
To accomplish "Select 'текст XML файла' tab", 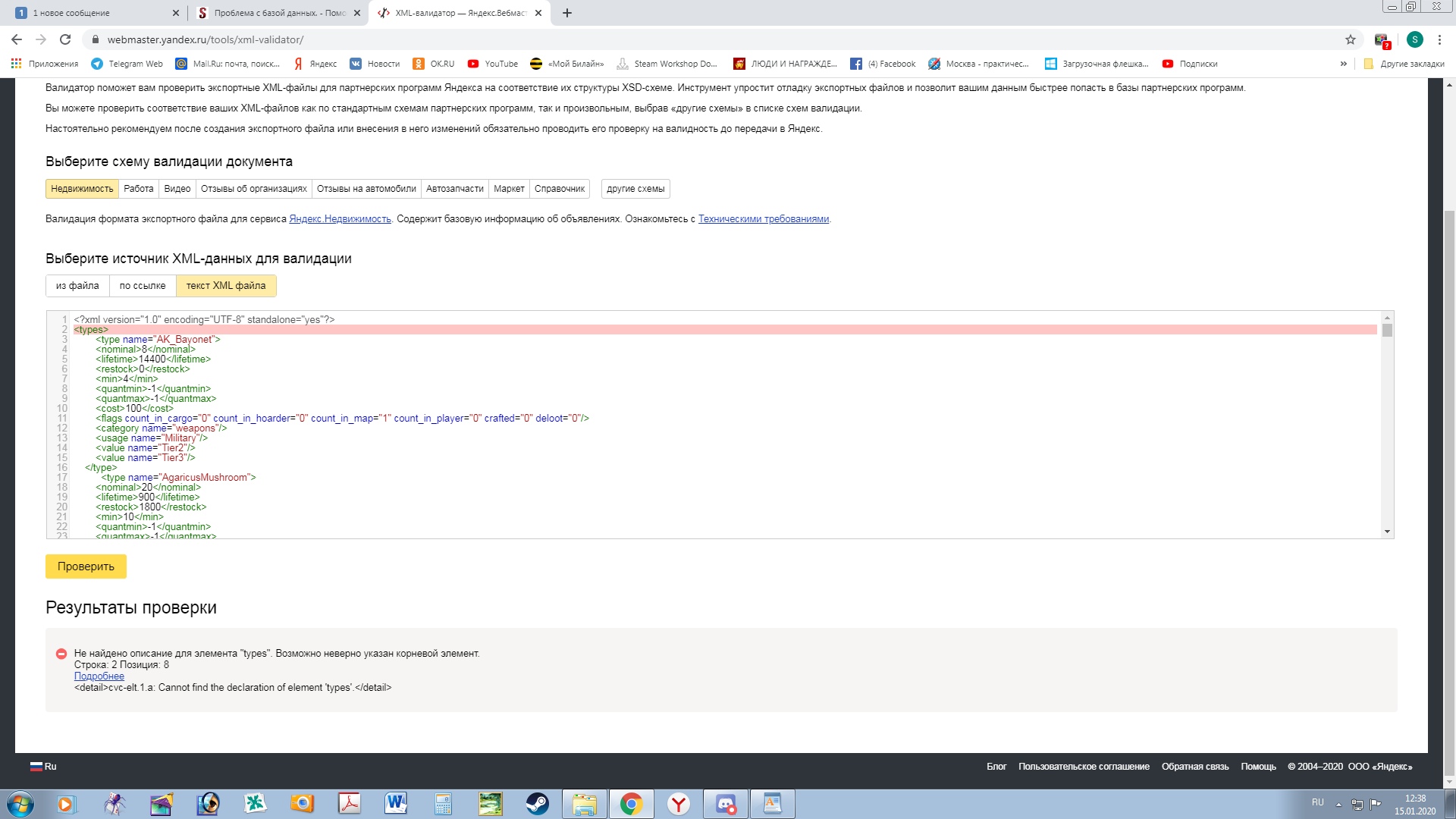I will (x=226, y=286).
